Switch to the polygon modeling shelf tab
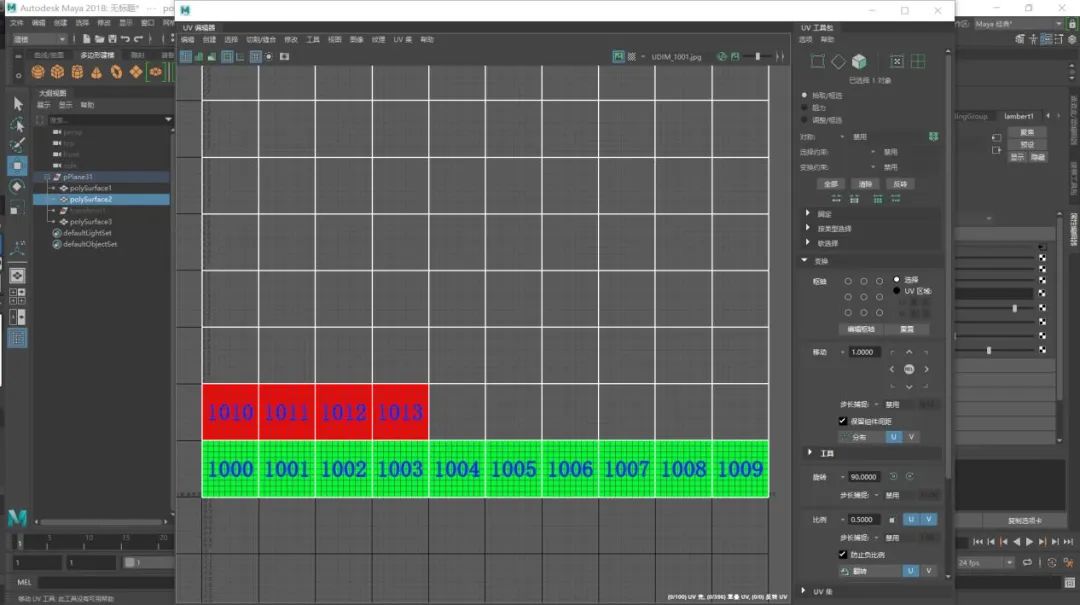The height and width of the screenshot is (605, 1080). [97, 55]
